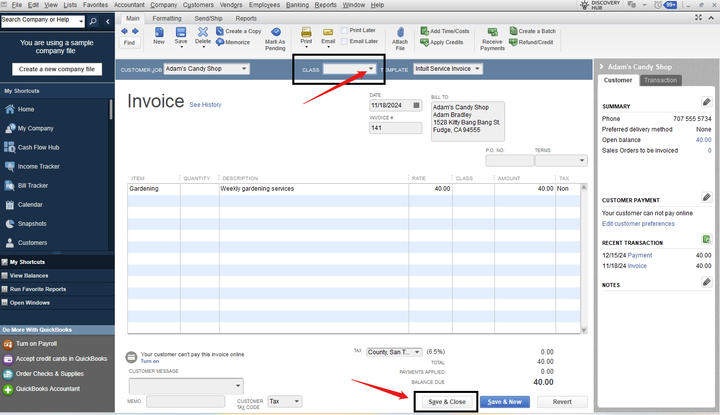Collapse left sidebar with arrow icon

[x=107, y=21]
